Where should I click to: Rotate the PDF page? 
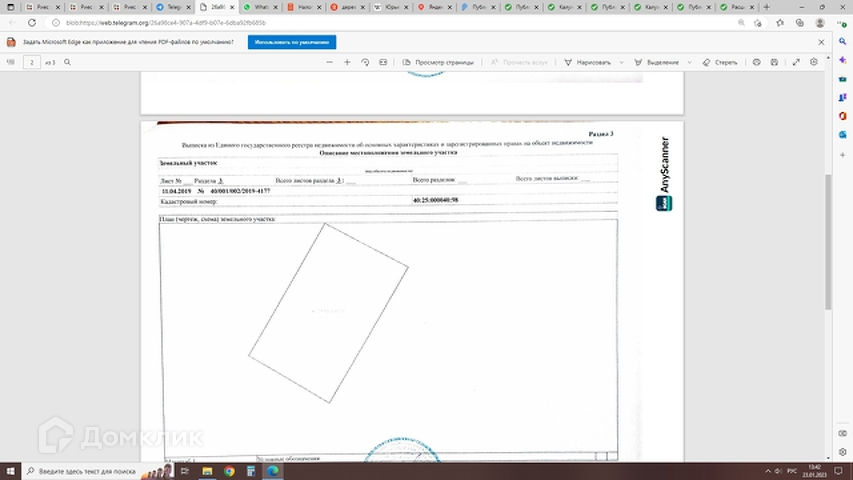[365, 62]
